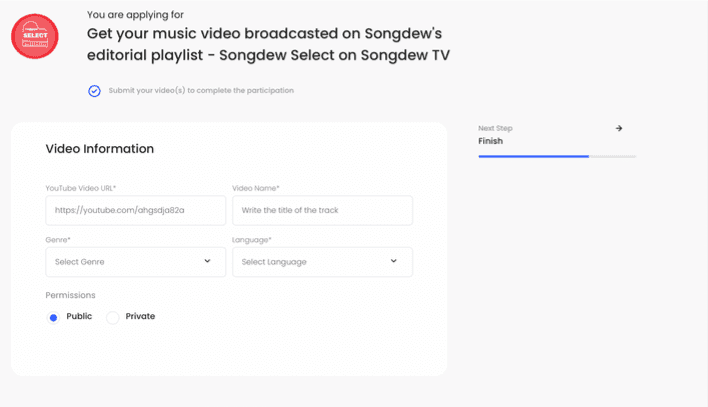Click the Next Step arrow icon

pyautogui.click(x=619, y=128)
